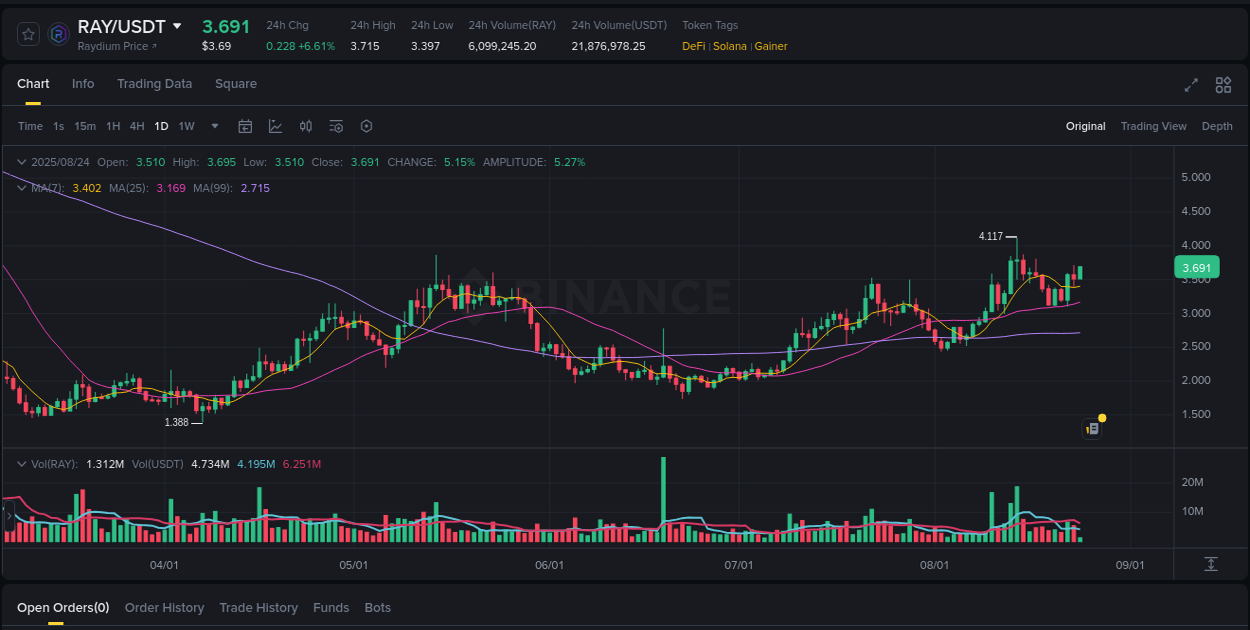Open the hexagon chart settings icon
The image size is (1250, 630).
[x=366, y=126]
